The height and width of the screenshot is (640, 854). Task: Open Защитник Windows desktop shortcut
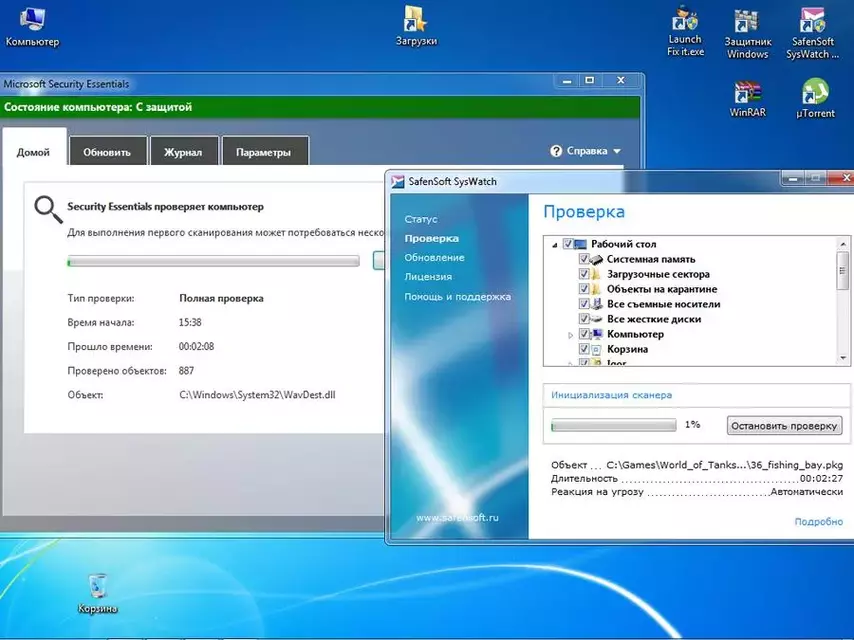[747, 34]
